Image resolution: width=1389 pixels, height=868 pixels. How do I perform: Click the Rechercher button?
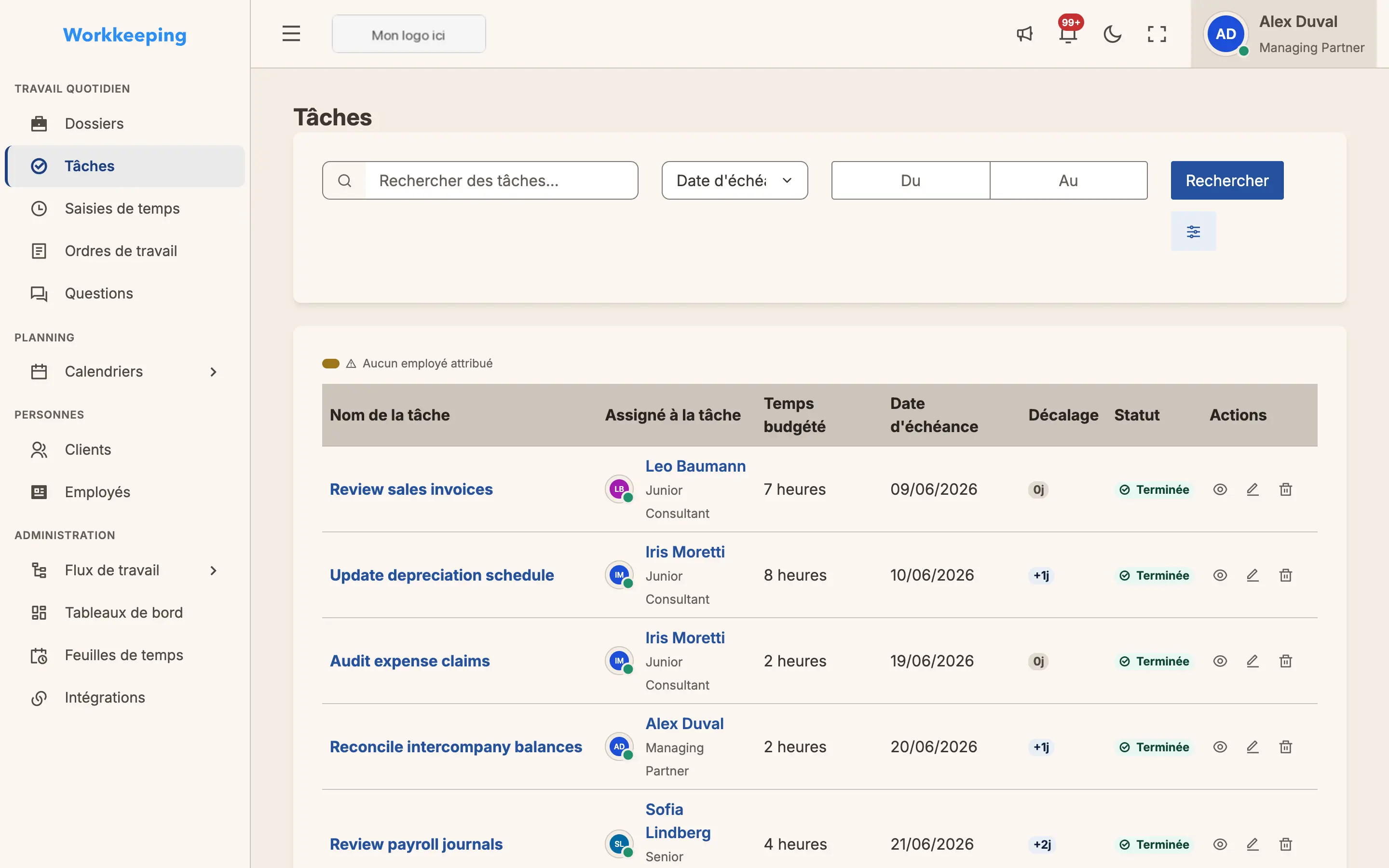[x=1227, y=180]
